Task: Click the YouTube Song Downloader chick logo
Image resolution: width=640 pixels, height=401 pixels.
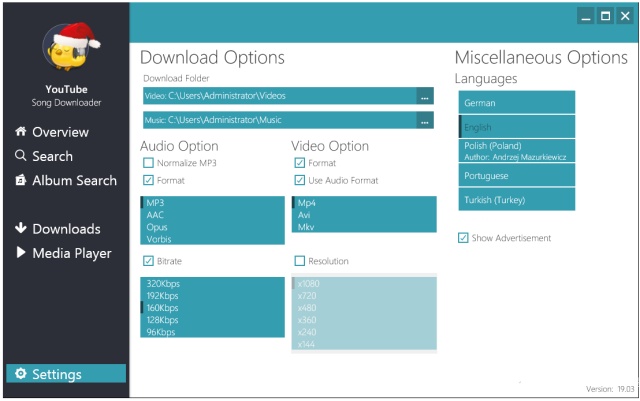Action: (x=65, y=48)
